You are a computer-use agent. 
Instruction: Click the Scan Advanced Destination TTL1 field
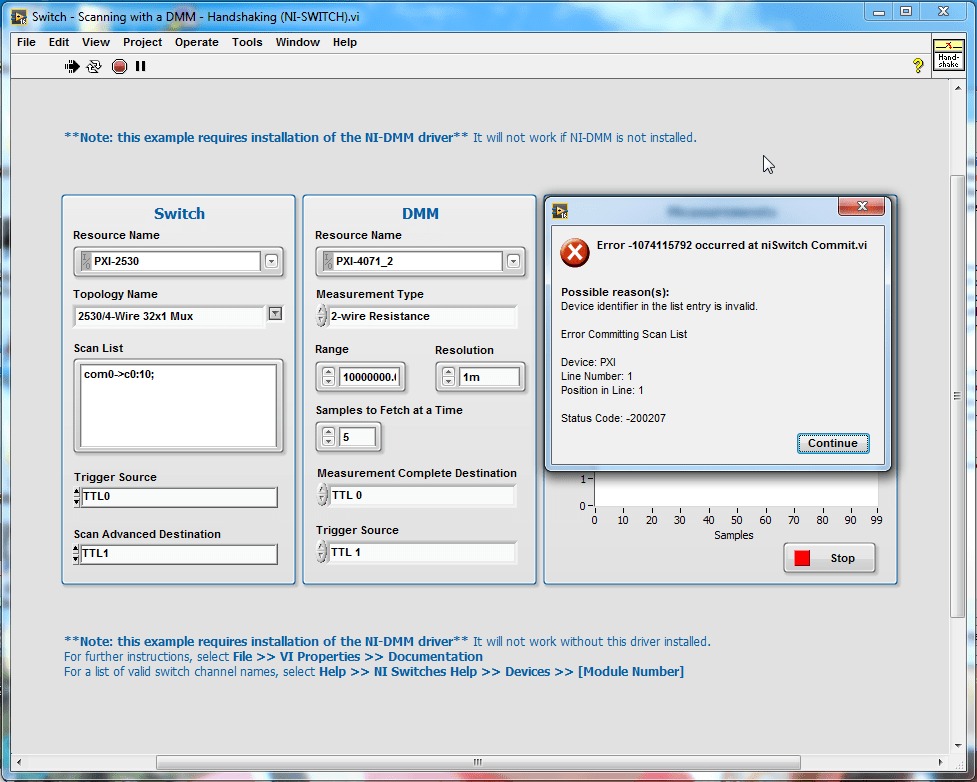pyautogui.click(x=179, y=554)
